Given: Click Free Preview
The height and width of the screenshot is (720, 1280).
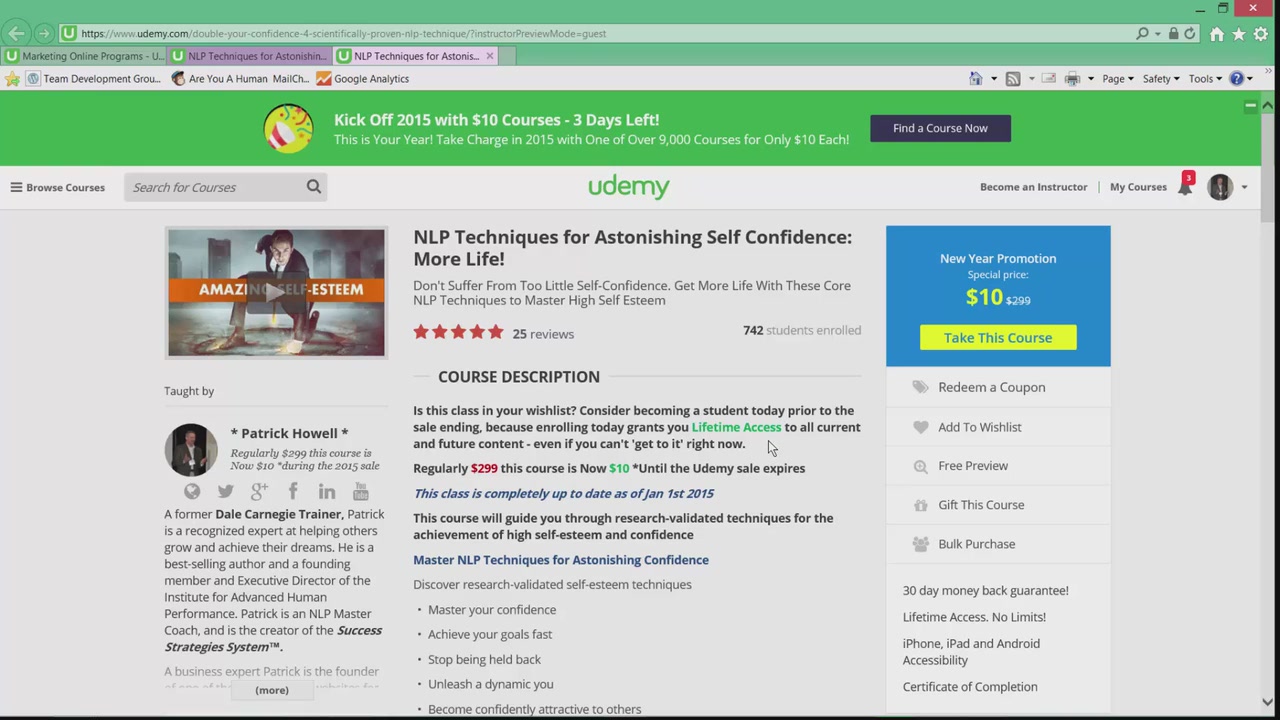Looking at the screenshot, I should 973,466.
